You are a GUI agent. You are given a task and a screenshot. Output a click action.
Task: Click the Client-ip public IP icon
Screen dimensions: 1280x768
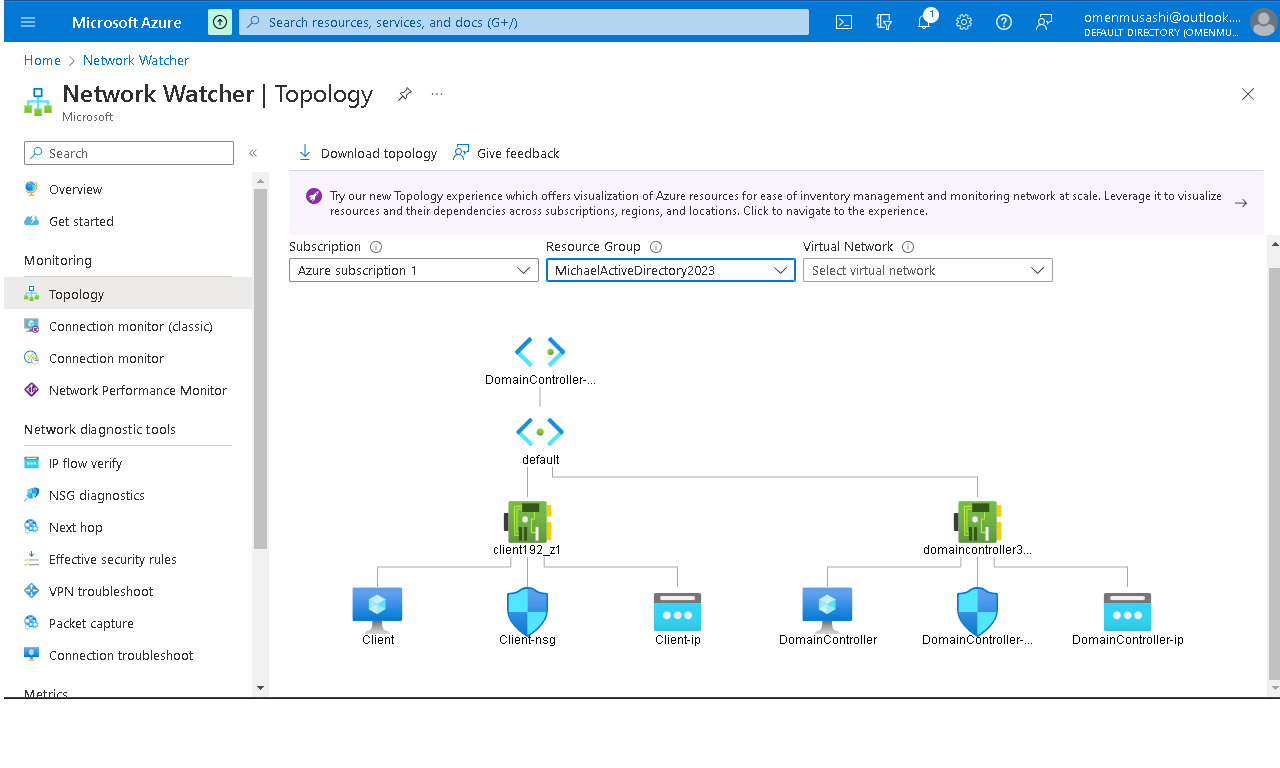pyautogui.click(x=677, y=610)
